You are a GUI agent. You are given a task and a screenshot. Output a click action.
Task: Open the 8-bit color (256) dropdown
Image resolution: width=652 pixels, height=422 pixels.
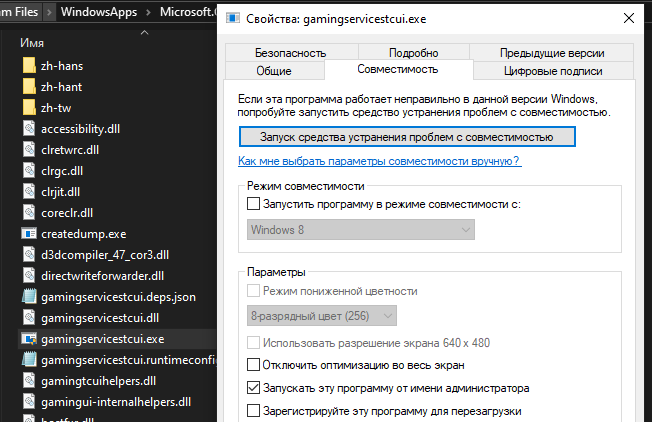tap(321, 316)
